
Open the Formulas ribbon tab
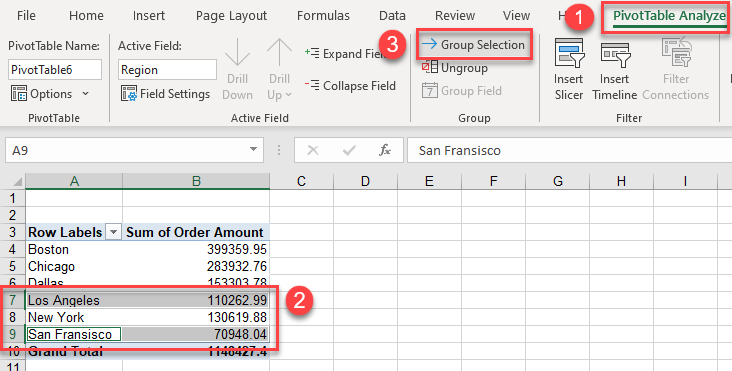pyautogui.click(x=323, y=15)
